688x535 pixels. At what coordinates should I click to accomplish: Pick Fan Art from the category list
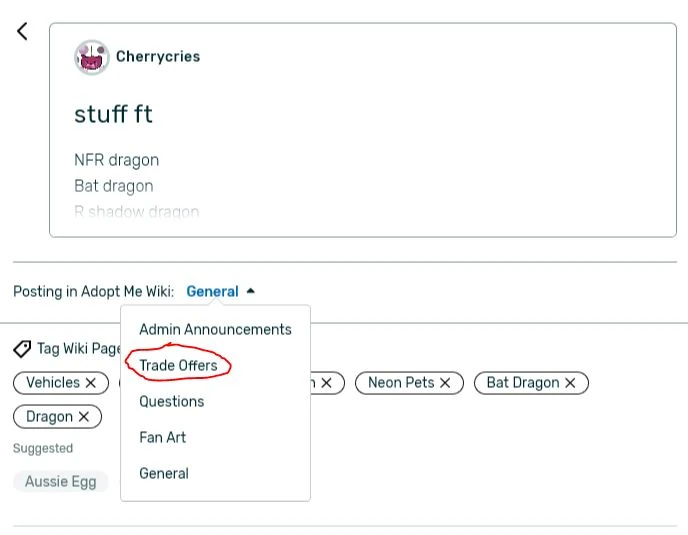pyautogui.click(x=162, y=437)
